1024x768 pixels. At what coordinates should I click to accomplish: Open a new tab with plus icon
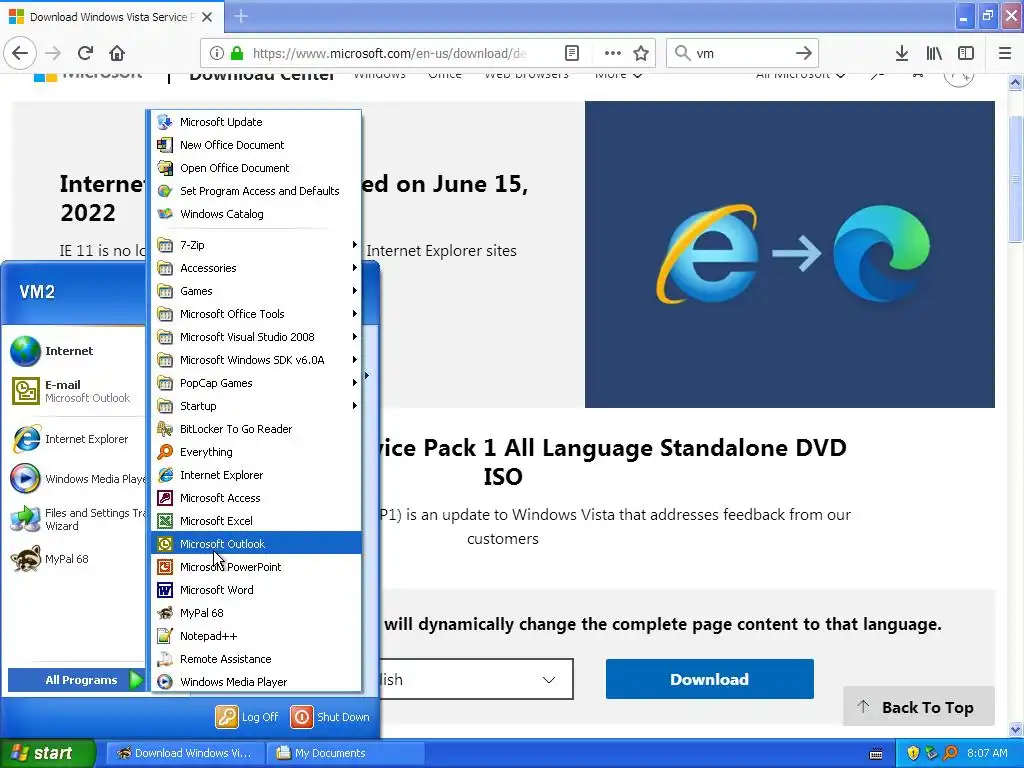pyautogui.click(x=241, y=16)
